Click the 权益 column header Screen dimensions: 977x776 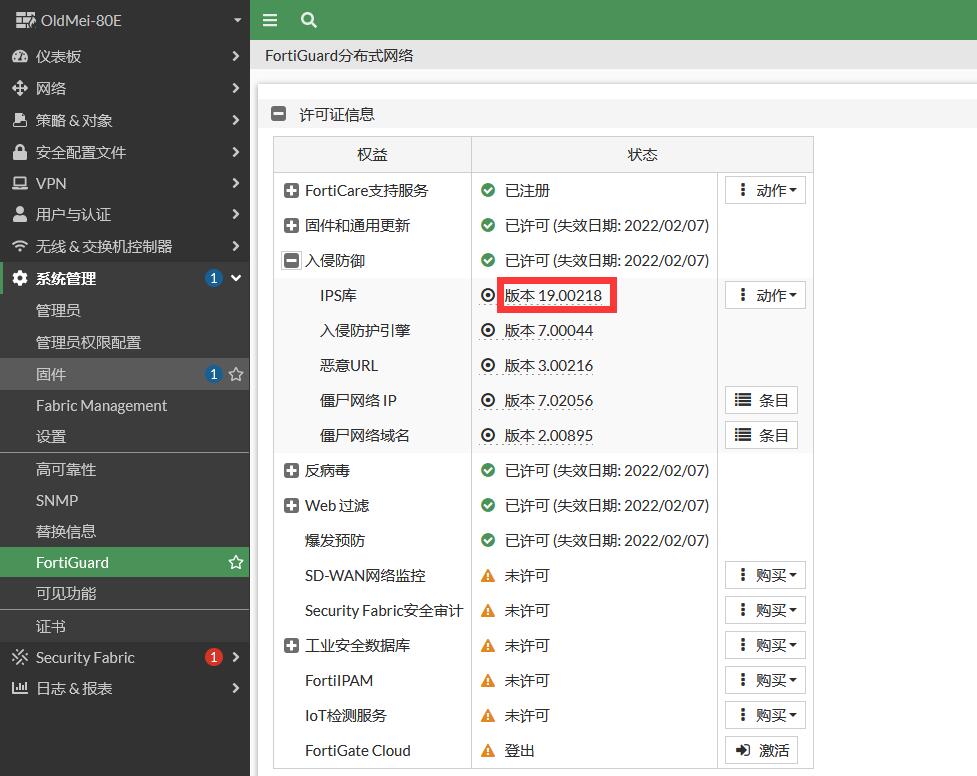click(372, 155)
